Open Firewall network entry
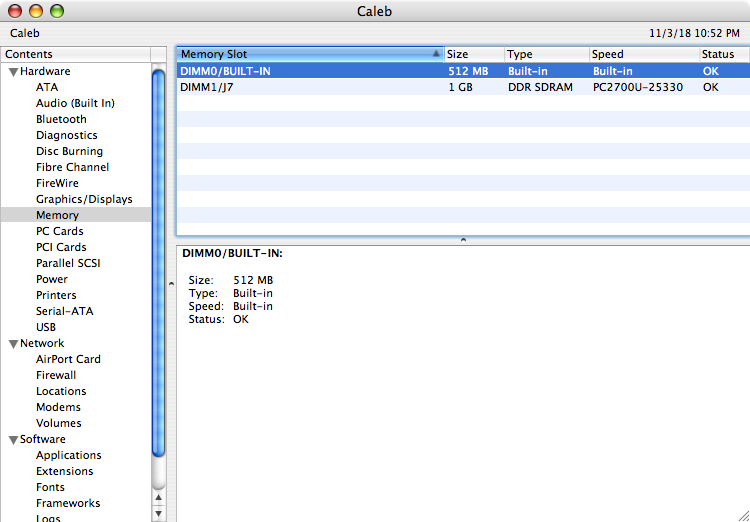This screenshot has width=750, height=522. [x=56, y=375]
